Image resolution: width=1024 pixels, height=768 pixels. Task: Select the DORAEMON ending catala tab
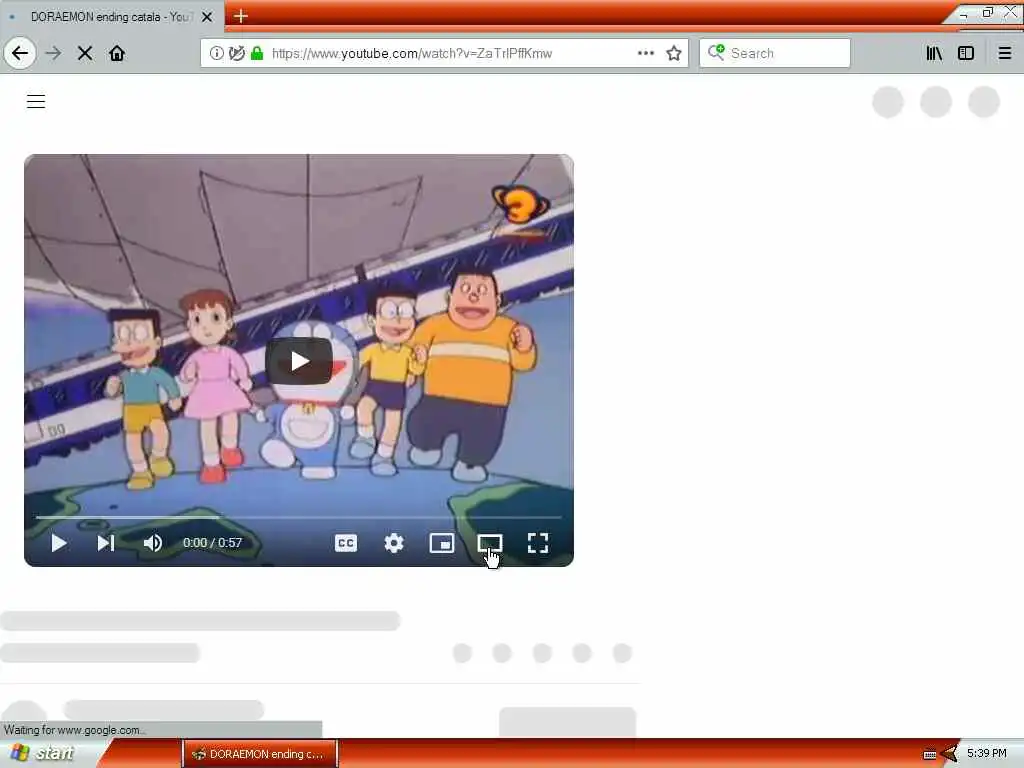[x=112, y=17]
